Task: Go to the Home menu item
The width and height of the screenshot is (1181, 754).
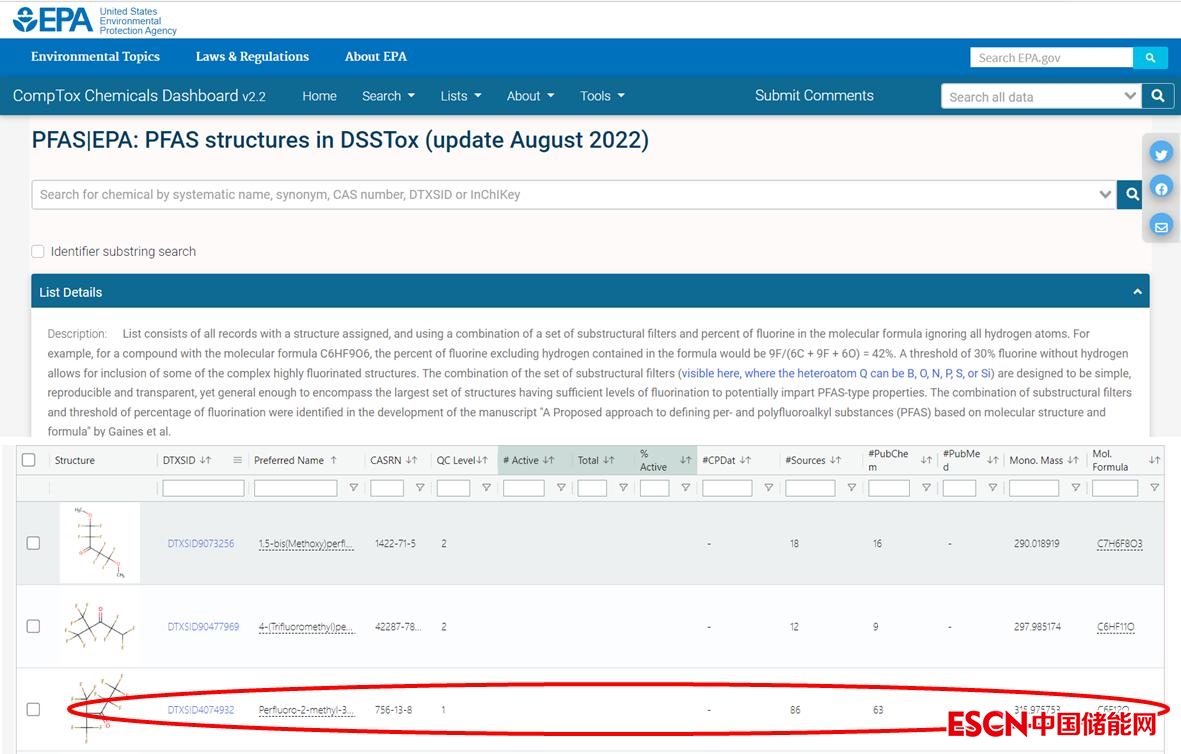Action: pos(319,96)
